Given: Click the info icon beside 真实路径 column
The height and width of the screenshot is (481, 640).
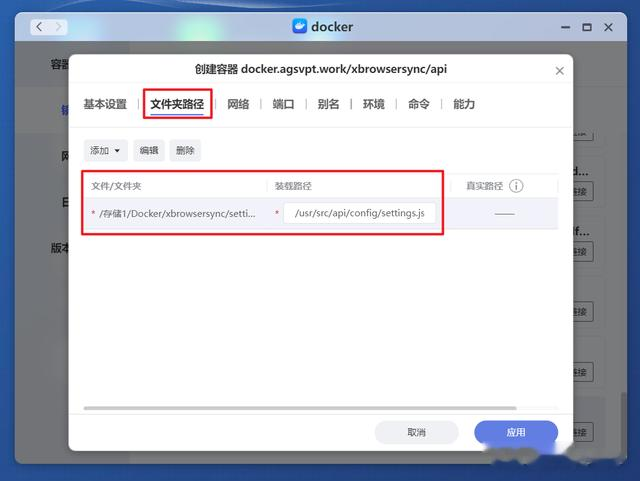Looking at the screenshot, I should [x=516, y=186].
